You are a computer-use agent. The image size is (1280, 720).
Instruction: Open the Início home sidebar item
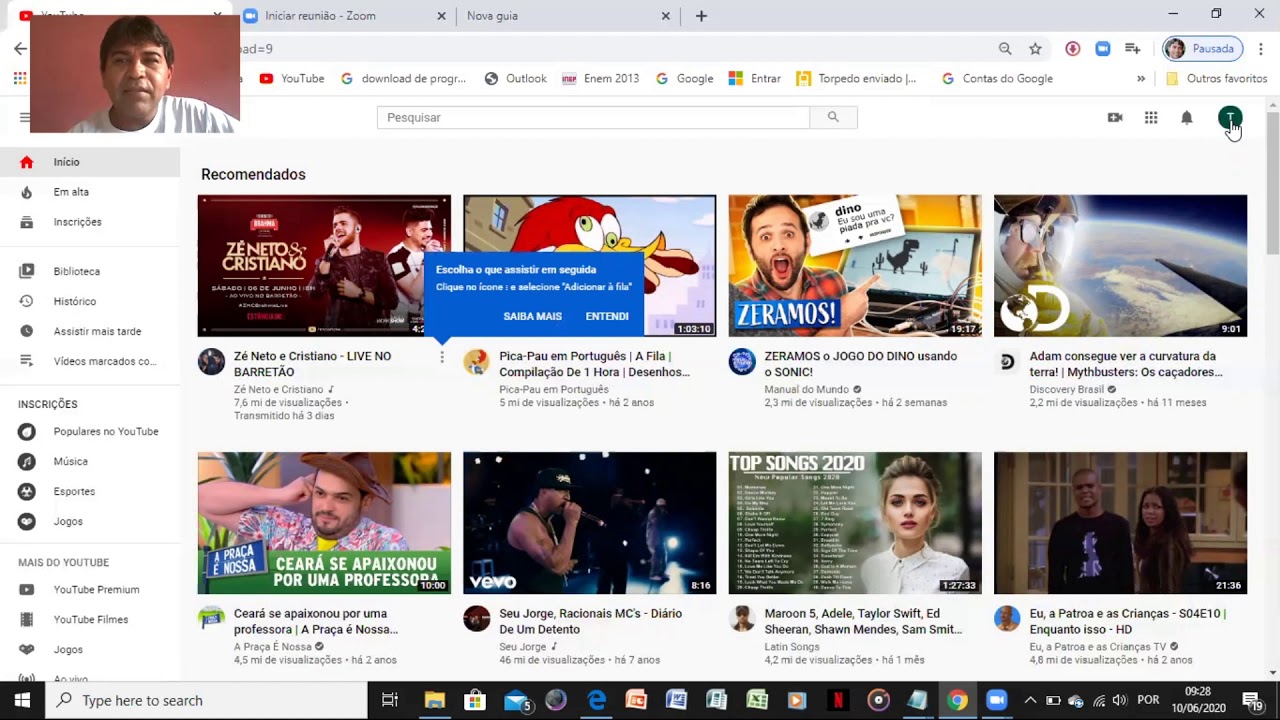point(90,162)
